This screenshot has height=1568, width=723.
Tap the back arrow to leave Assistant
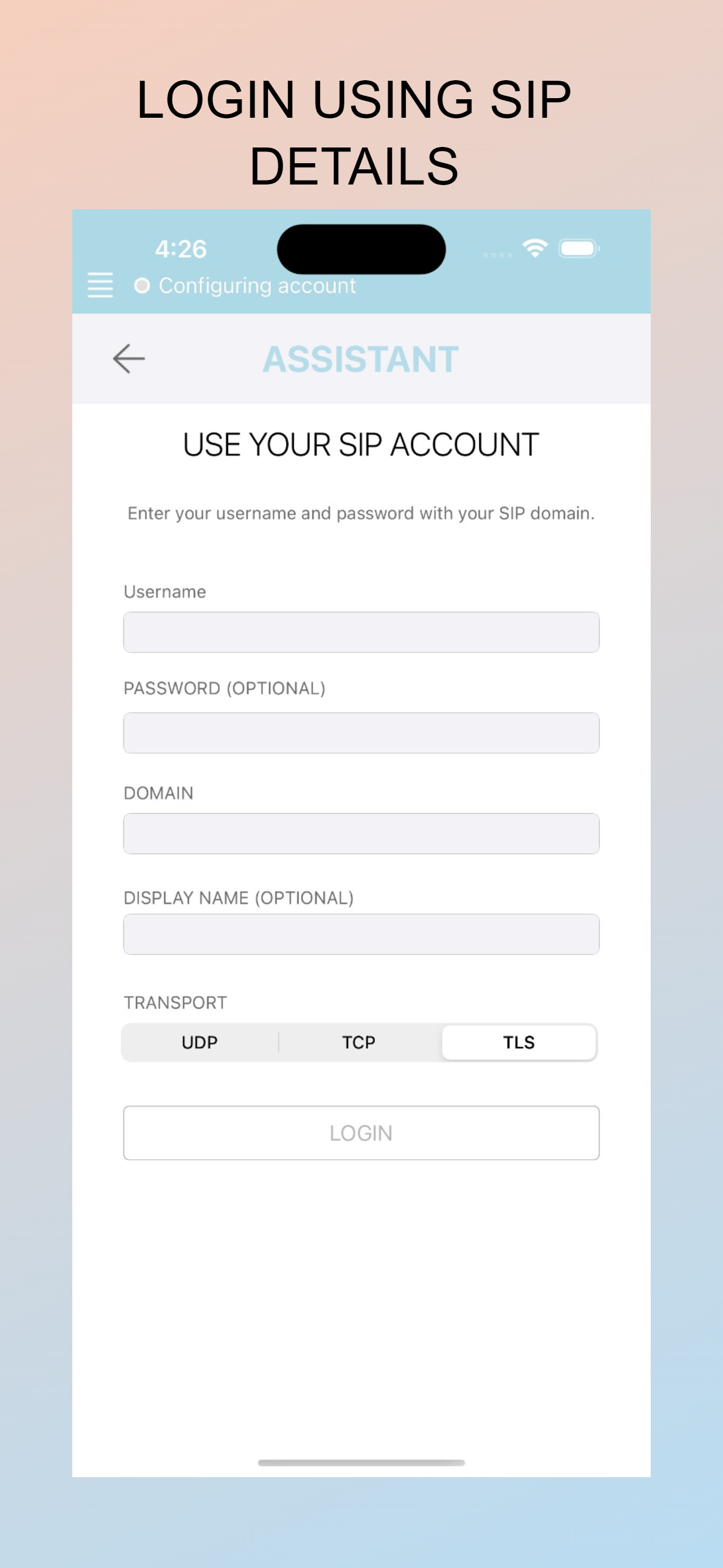pyautogui.click(x=129, y=358)
